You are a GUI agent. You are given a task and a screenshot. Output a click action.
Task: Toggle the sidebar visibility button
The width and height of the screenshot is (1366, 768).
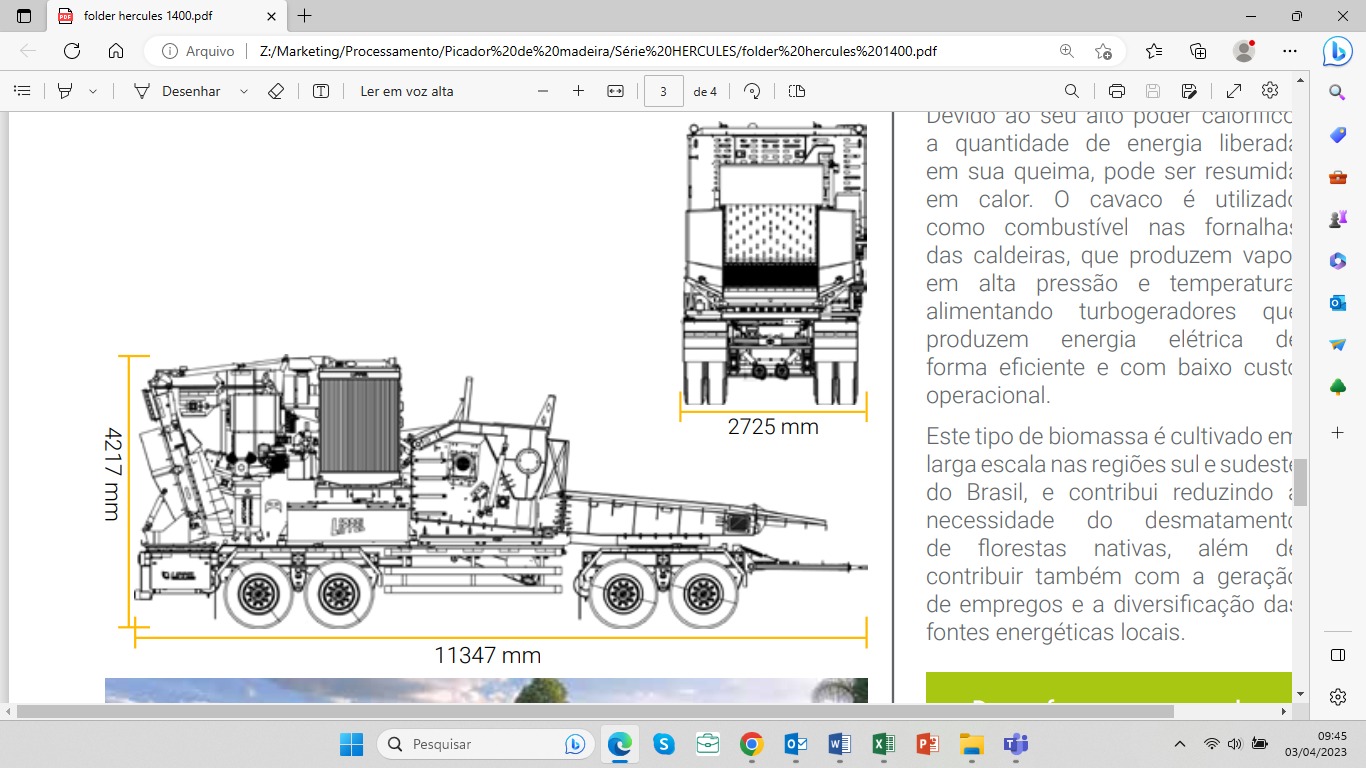pyautogui.click(x=1338, y=655)
